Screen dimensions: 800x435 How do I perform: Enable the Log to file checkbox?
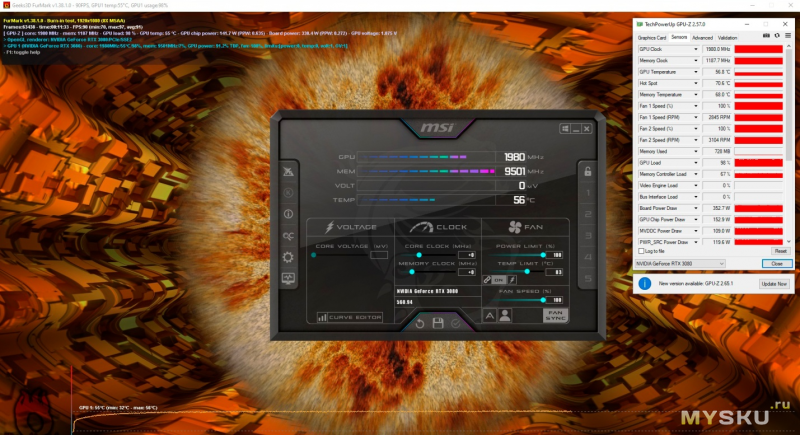tap(641, 251)
